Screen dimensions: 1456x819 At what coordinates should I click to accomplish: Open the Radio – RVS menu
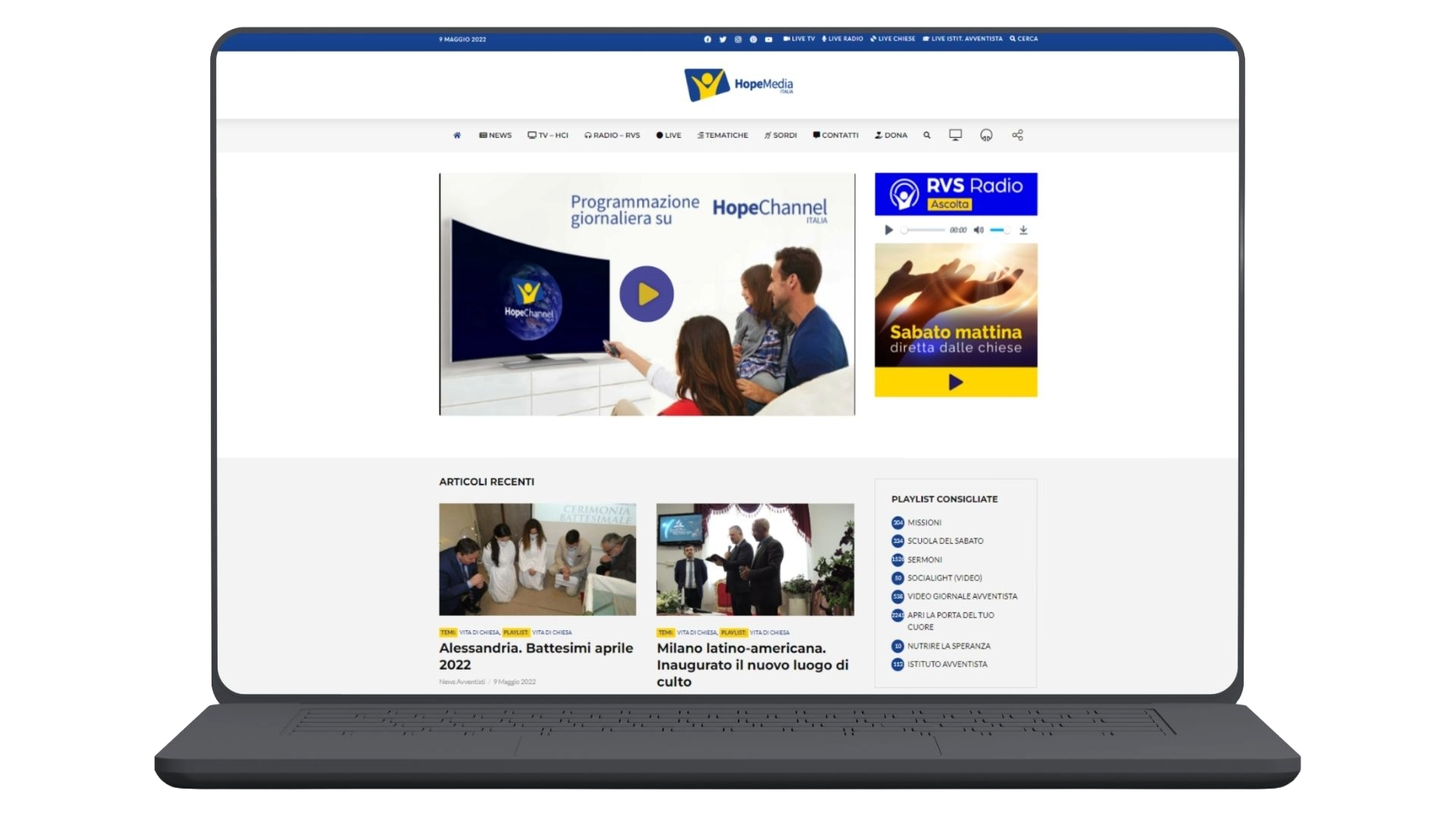point(612,135)
